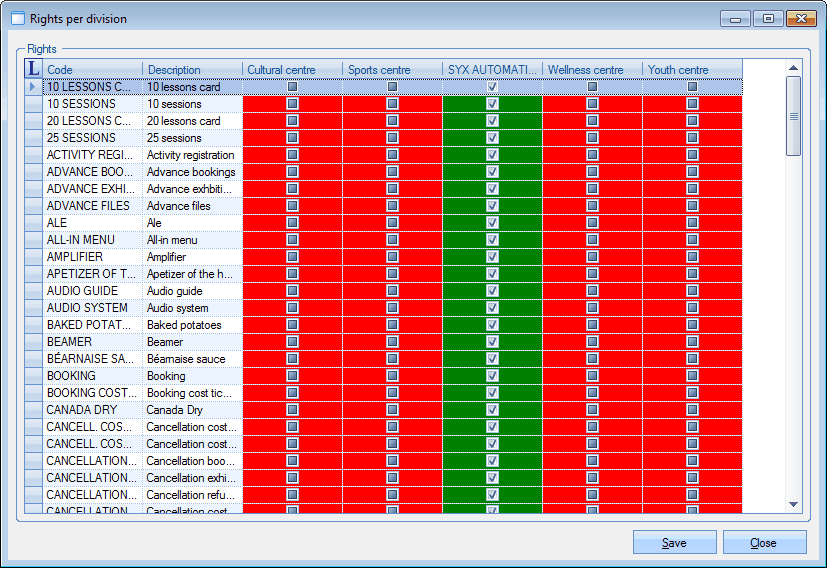Select the Youth centre column header
827x568 pixels.
(692, 70)
